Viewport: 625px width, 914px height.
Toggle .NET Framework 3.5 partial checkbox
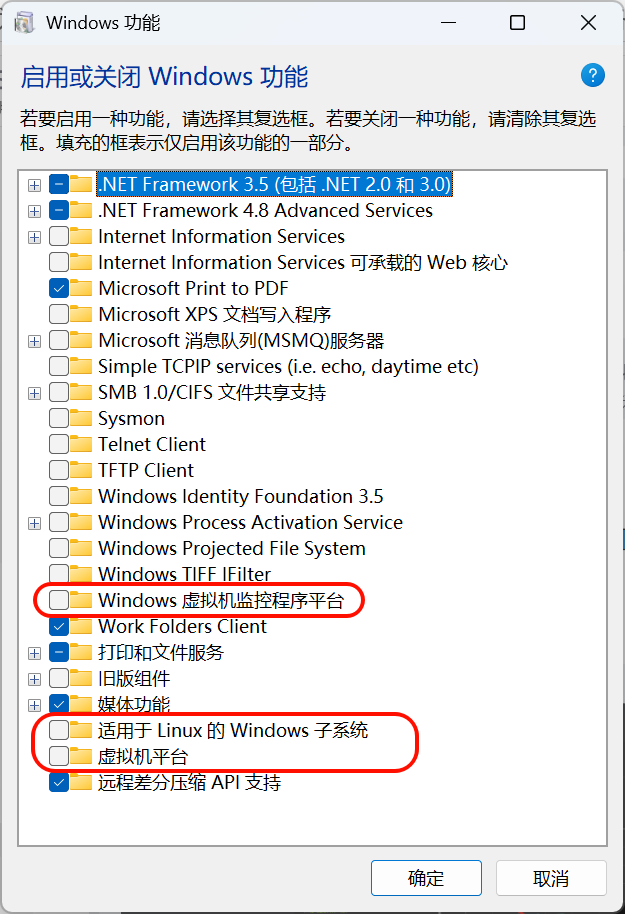[59, 184]
